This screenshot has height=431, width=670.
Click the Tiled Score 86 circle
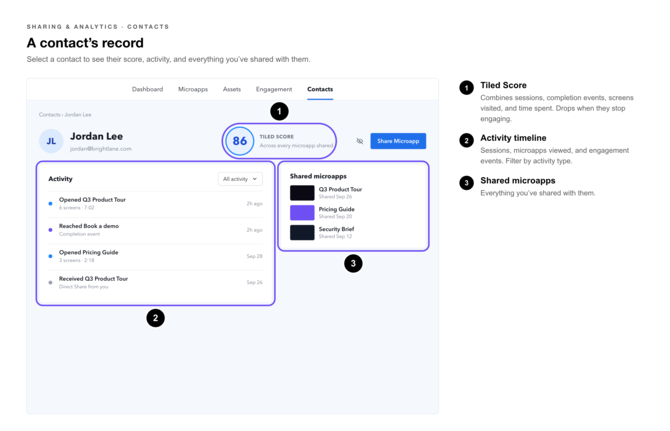tap(240, 141)
